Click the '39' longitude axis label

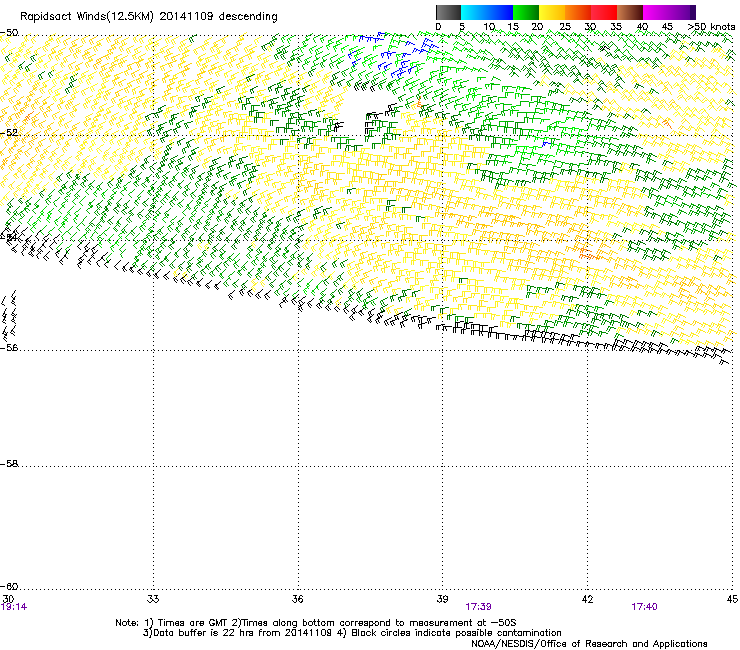point(442,599)
